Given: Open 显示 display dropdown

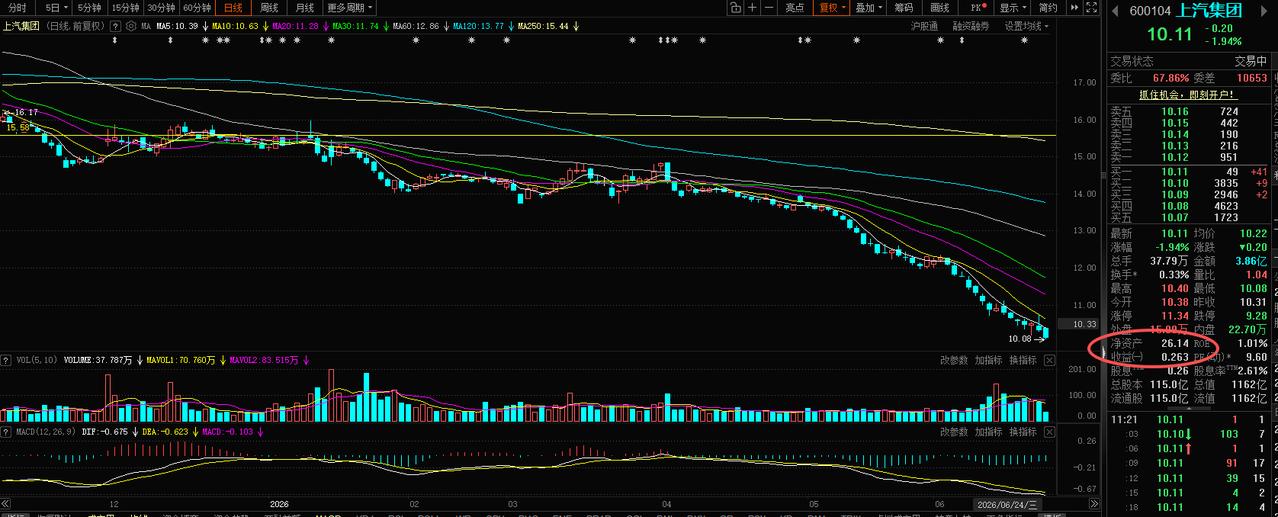Looking at the screenshot, I should tap(1012, 8).
